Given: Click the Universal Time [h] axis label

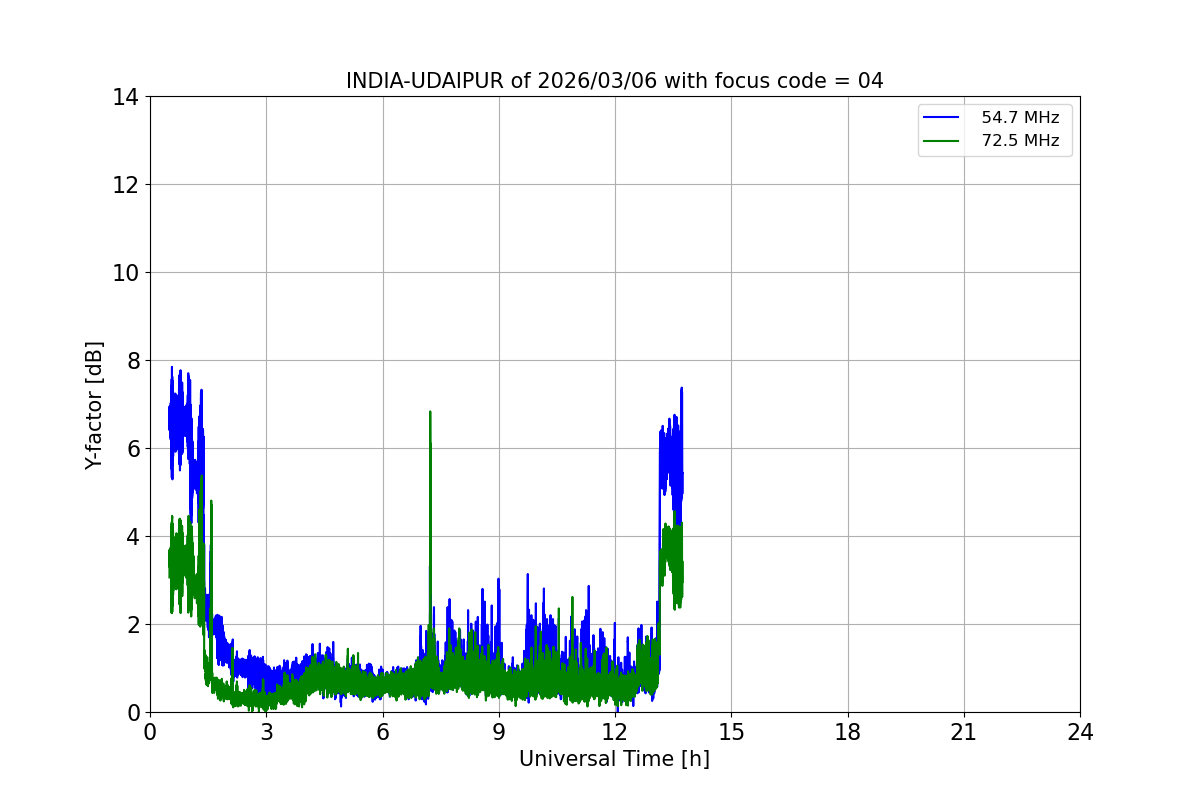Looking at the screenshot, I should [x=614, y=759].
